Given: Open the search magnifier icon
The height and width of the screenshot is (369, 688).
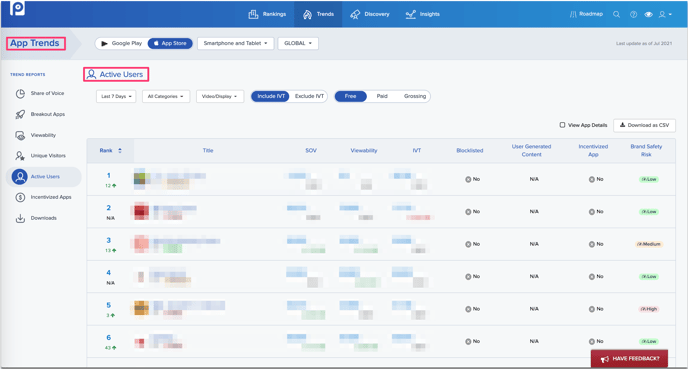Looking at the screenshot, I should coord(616,14).
